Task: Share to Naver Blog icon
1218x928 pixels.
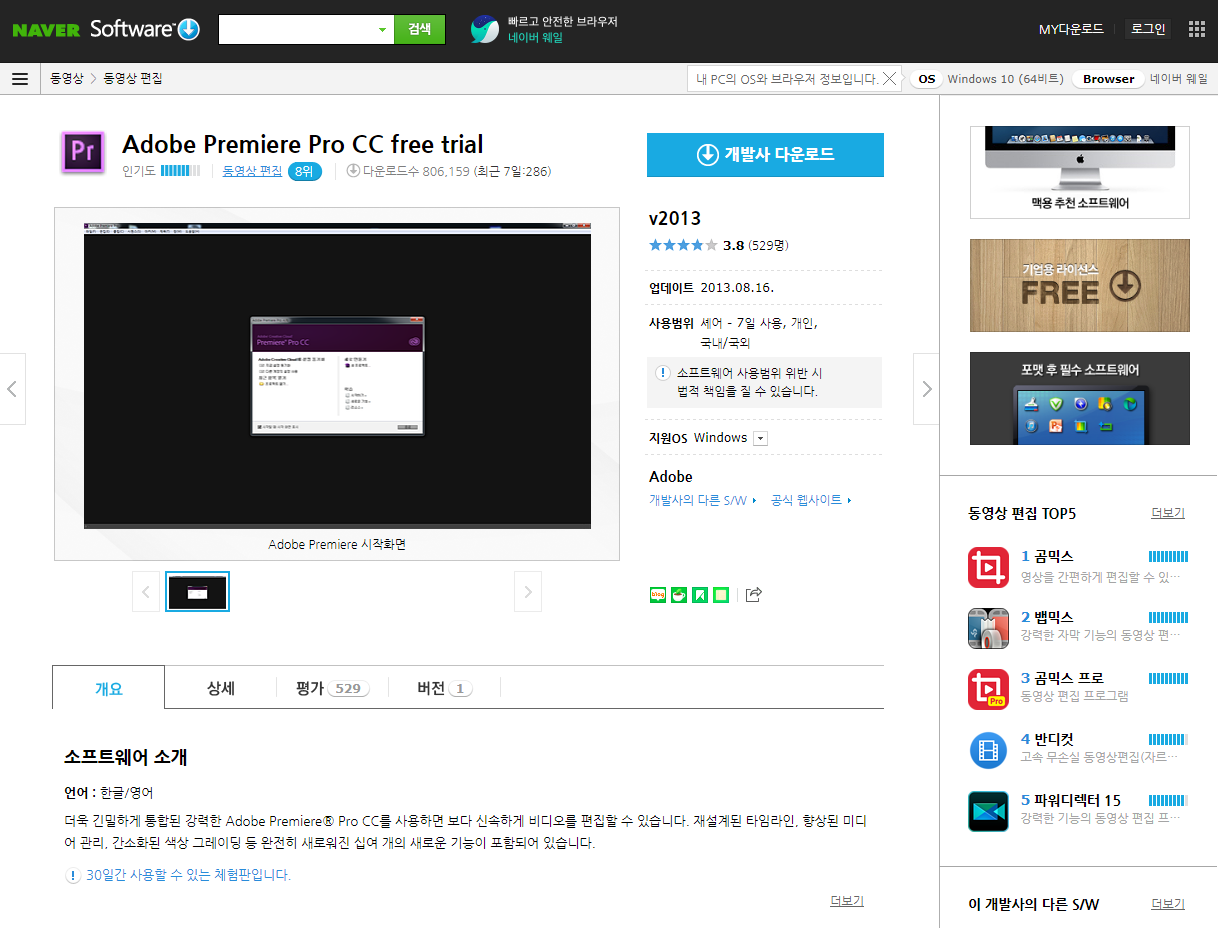Action: coord(657,595)
